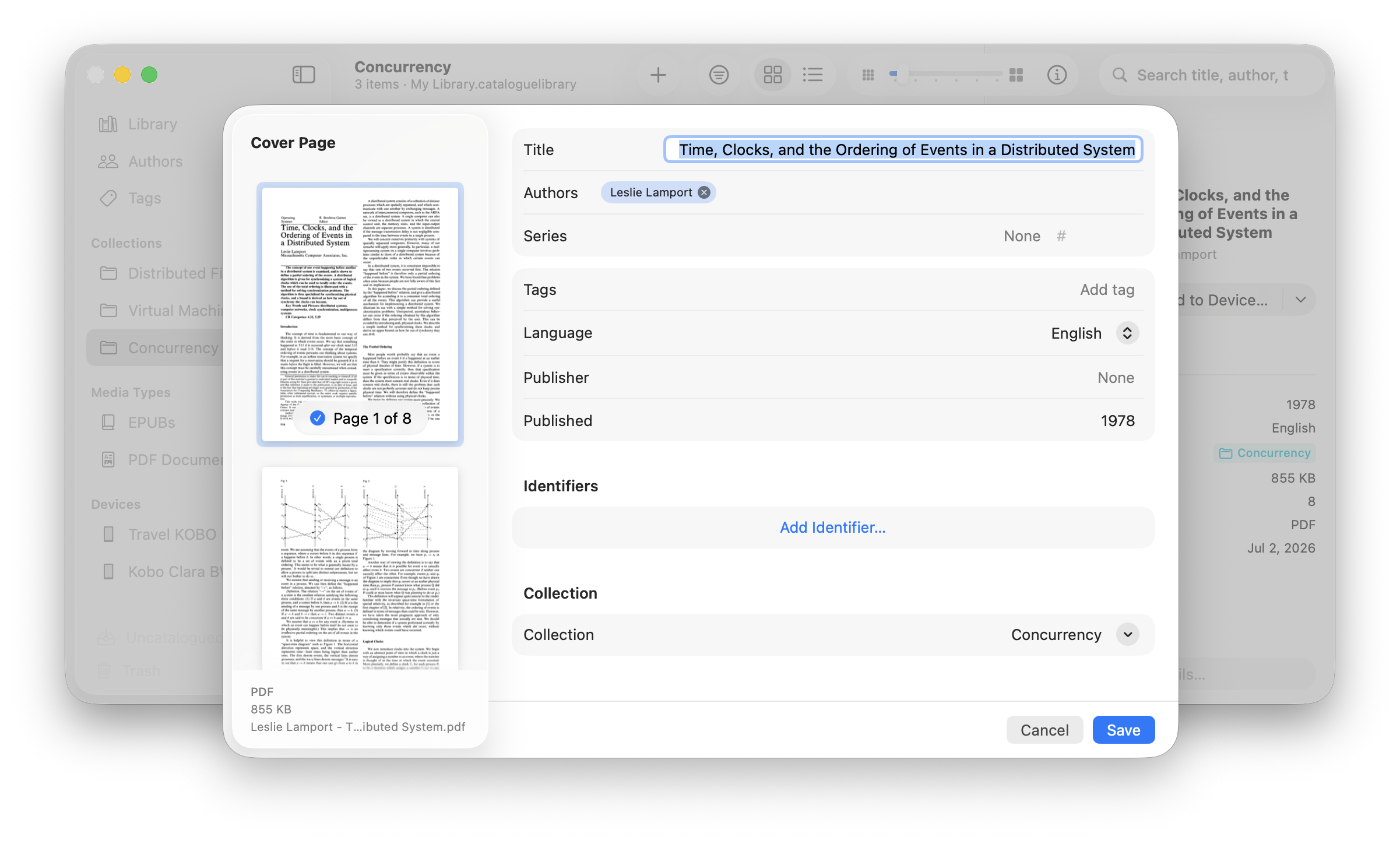Toggle the Page 1 of 8 checkmark

[x=317, y=418]
